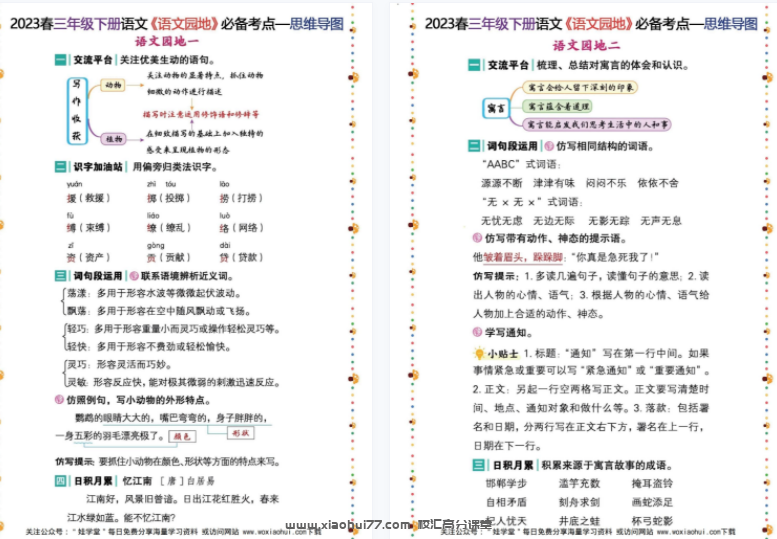This screenshot has height=539, width=777.
Task: Click the teal 三 icon beside 积累来源于寓言故事的成语
Action: pos(478,465)
